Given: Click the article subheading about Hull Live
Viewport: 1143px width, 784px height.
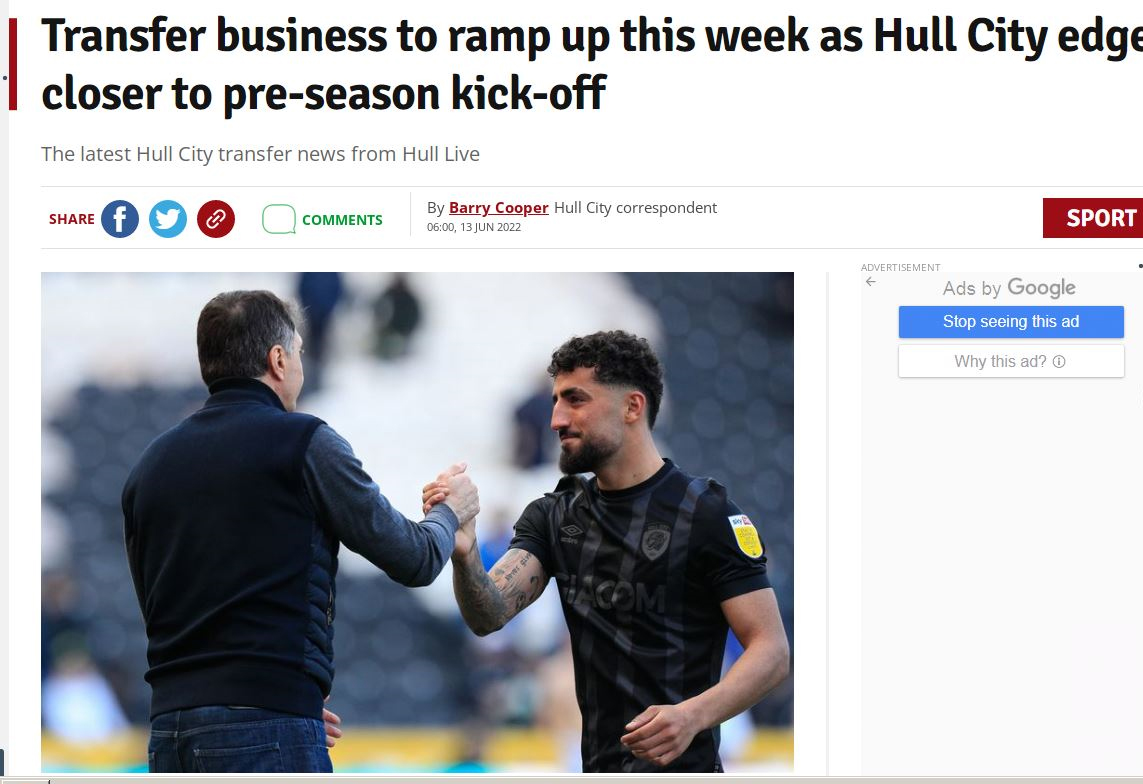Looking at the screenshot, I should click(x=260, y=154).
